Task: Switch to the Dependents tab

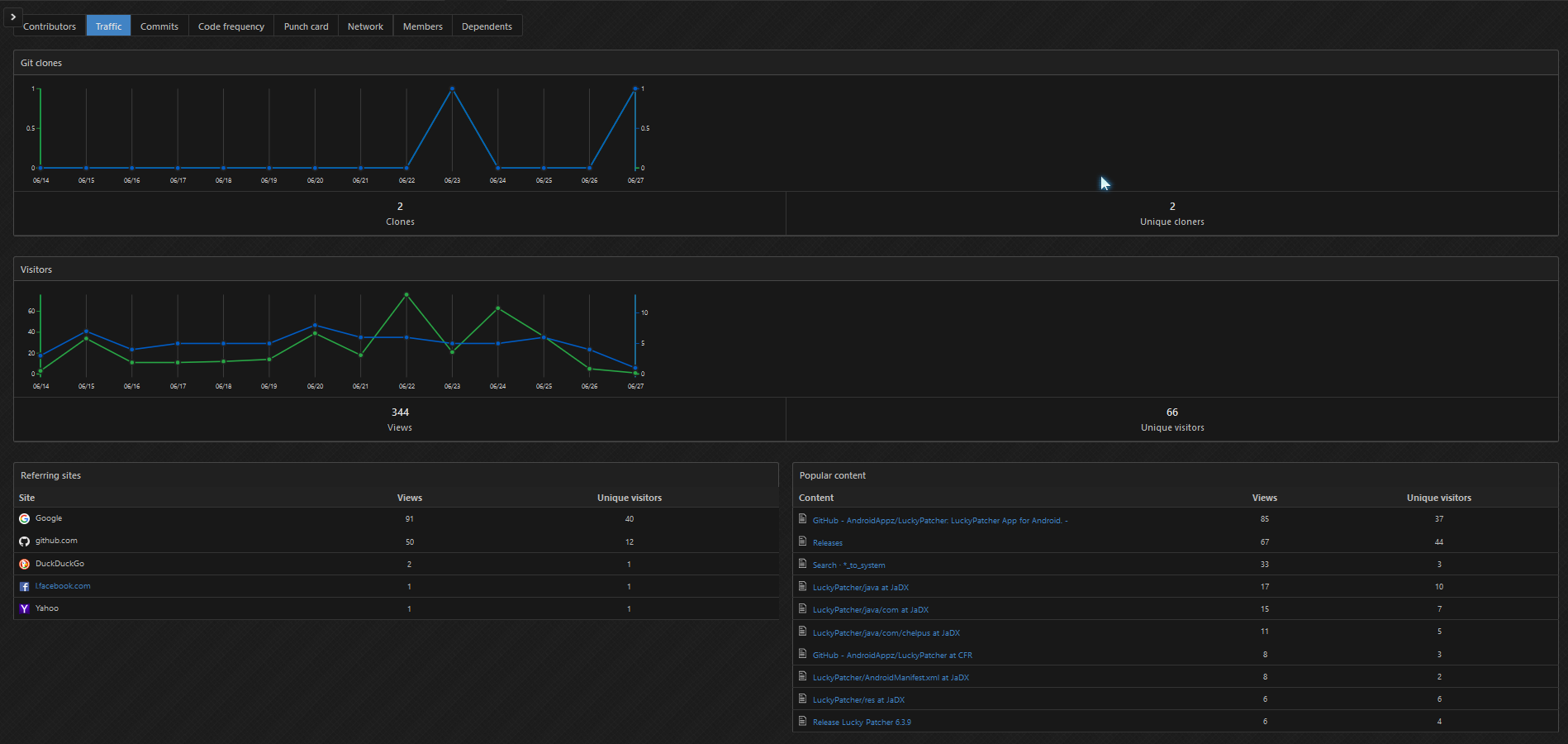Action: [x=487, y=26]
